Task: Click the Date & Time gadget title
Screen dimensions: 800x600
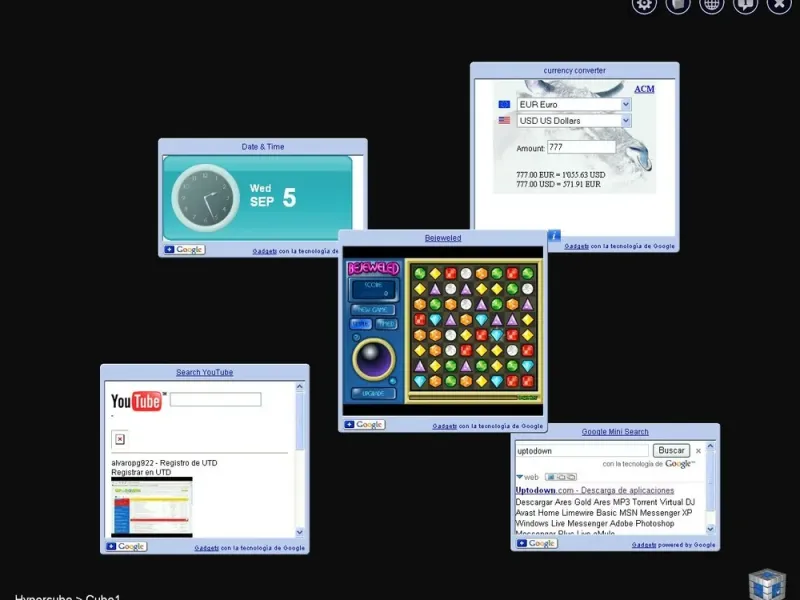Action: click(x=263, y=146)
